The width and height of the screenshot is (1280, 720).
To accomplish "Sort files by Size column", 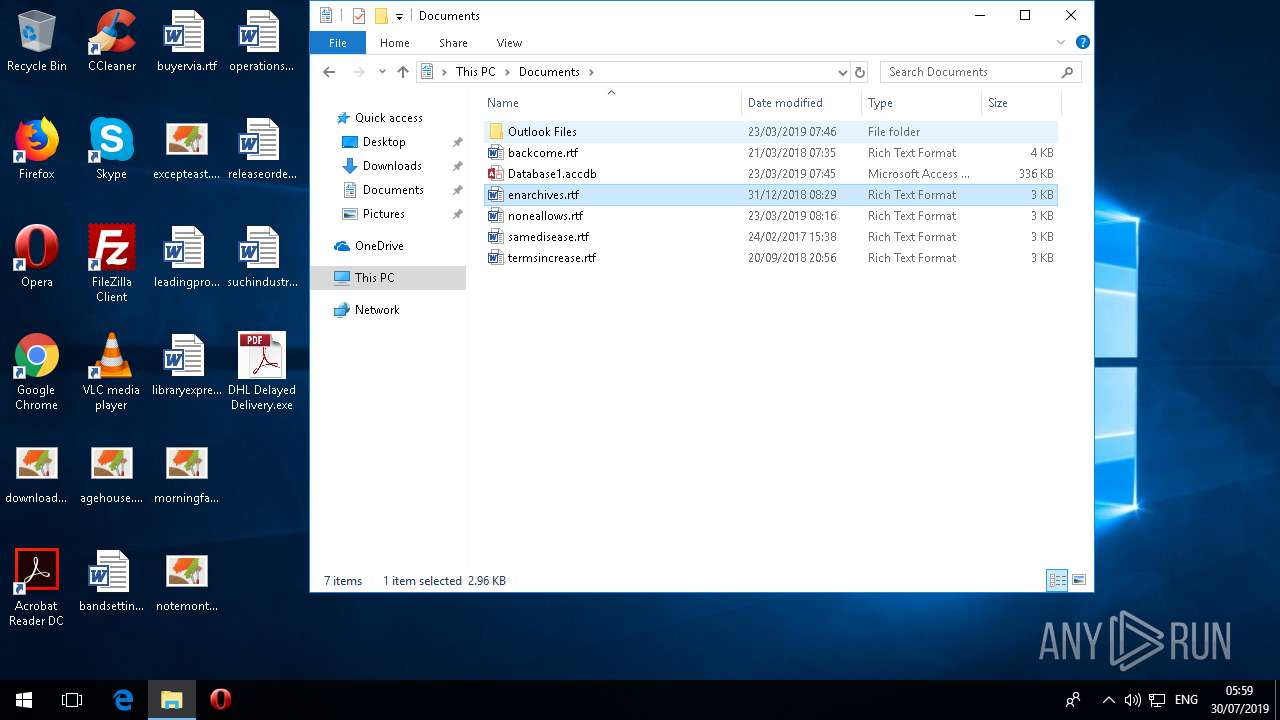I will tap(1021, 103).
